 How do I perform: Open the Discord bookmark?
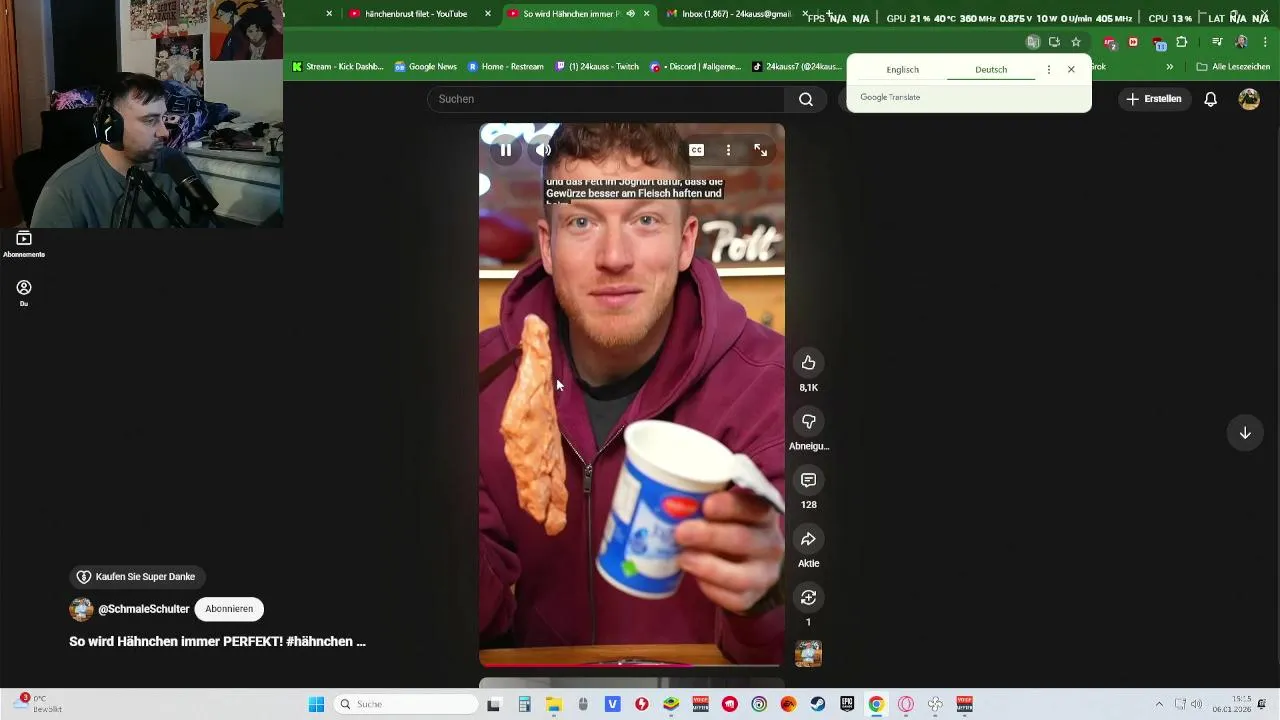[x=696, y=67]
